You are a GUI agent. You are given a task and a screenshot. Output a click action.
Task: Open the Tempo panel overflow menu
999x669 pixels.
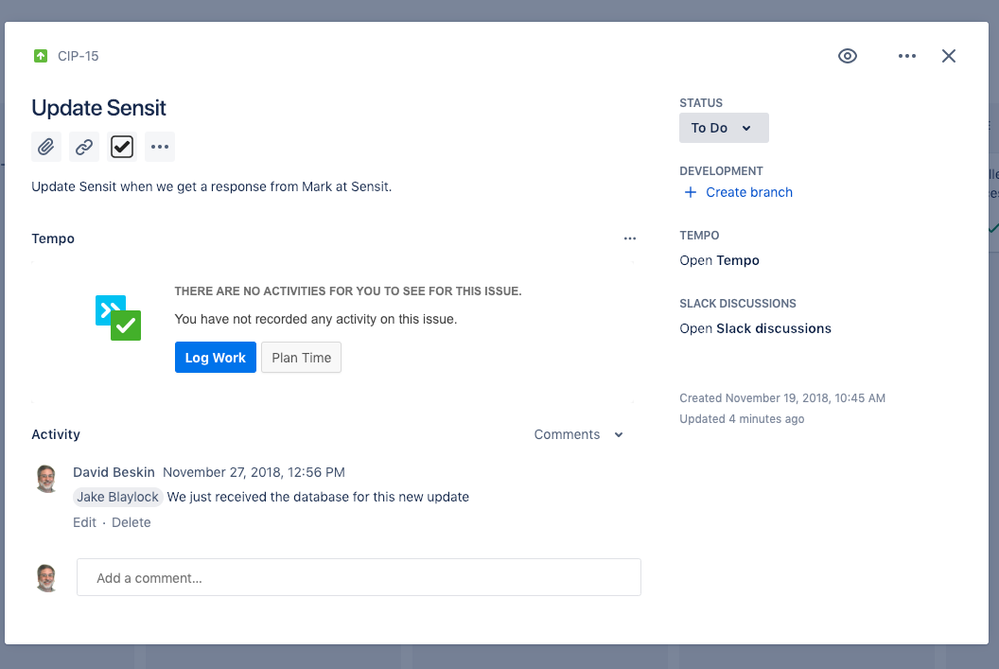coord(630,238)
